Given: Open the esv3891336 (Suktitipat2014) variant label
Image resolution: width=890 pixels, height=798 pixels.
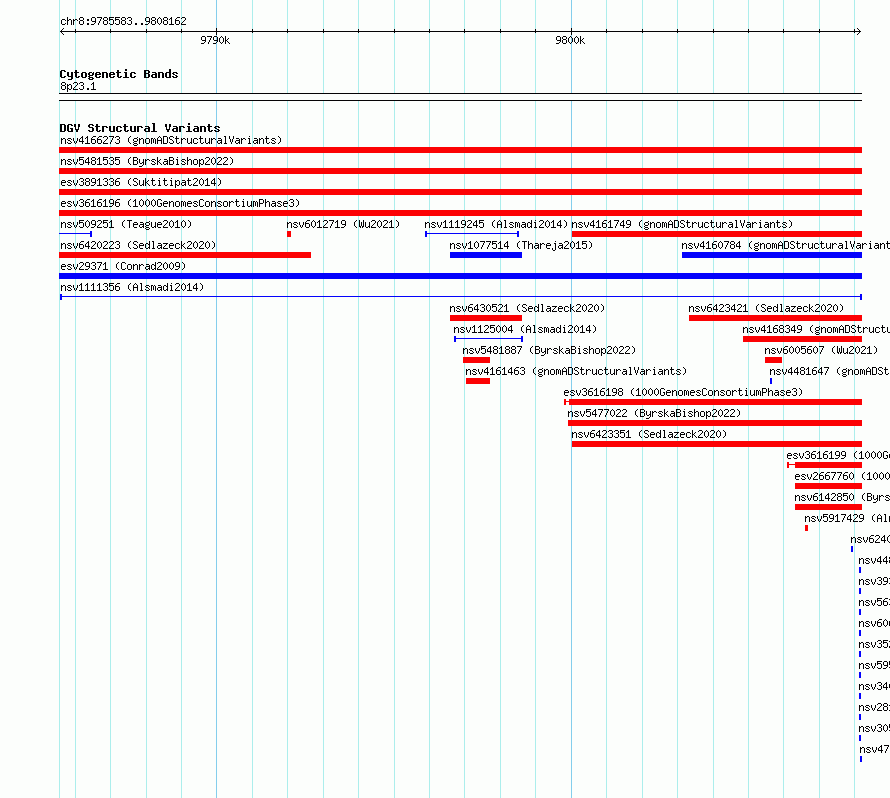Looking at the screenshot, I should 141,182.
